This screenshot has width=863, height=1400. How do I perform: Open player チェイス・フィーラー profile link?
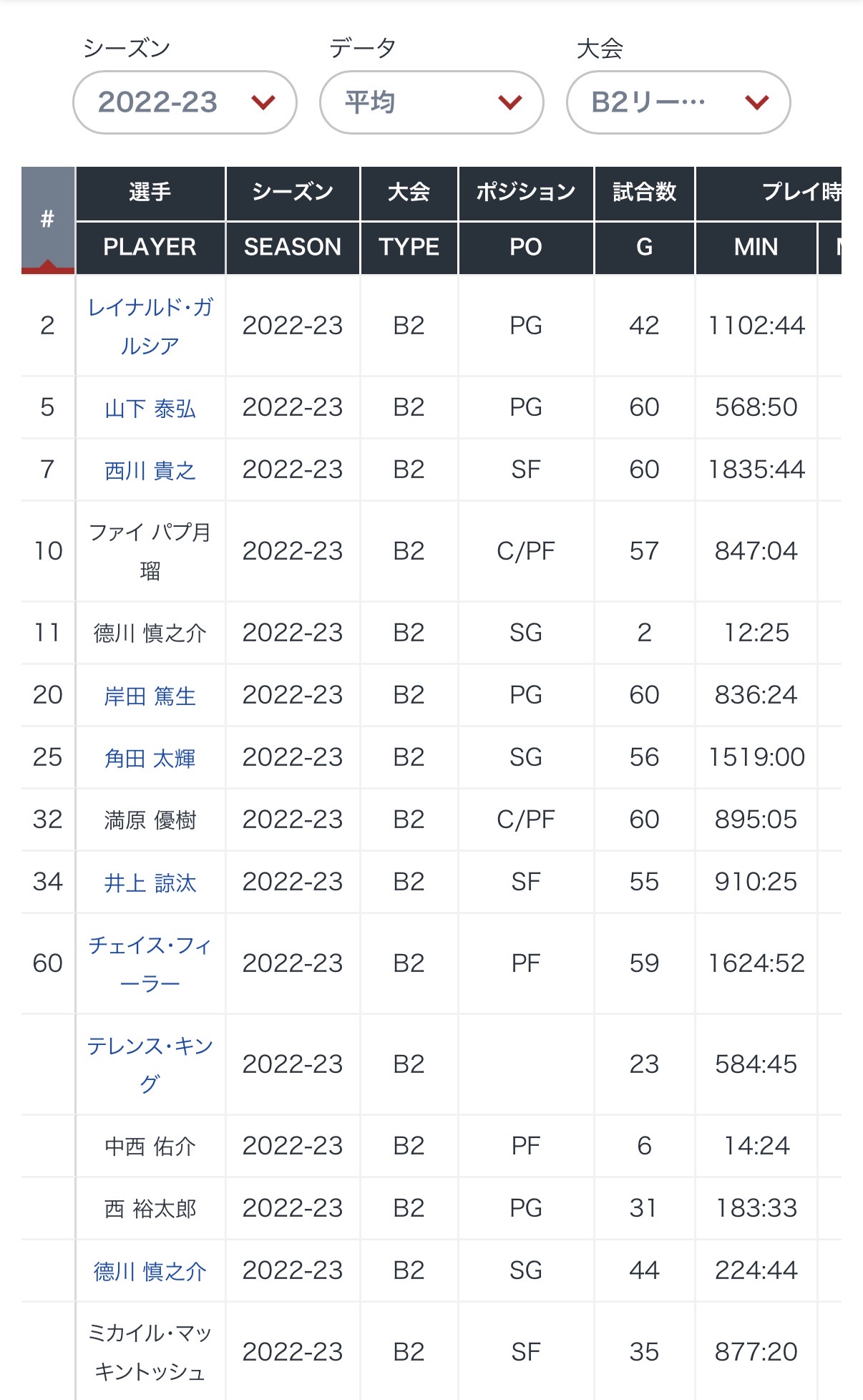pos(150,964)
